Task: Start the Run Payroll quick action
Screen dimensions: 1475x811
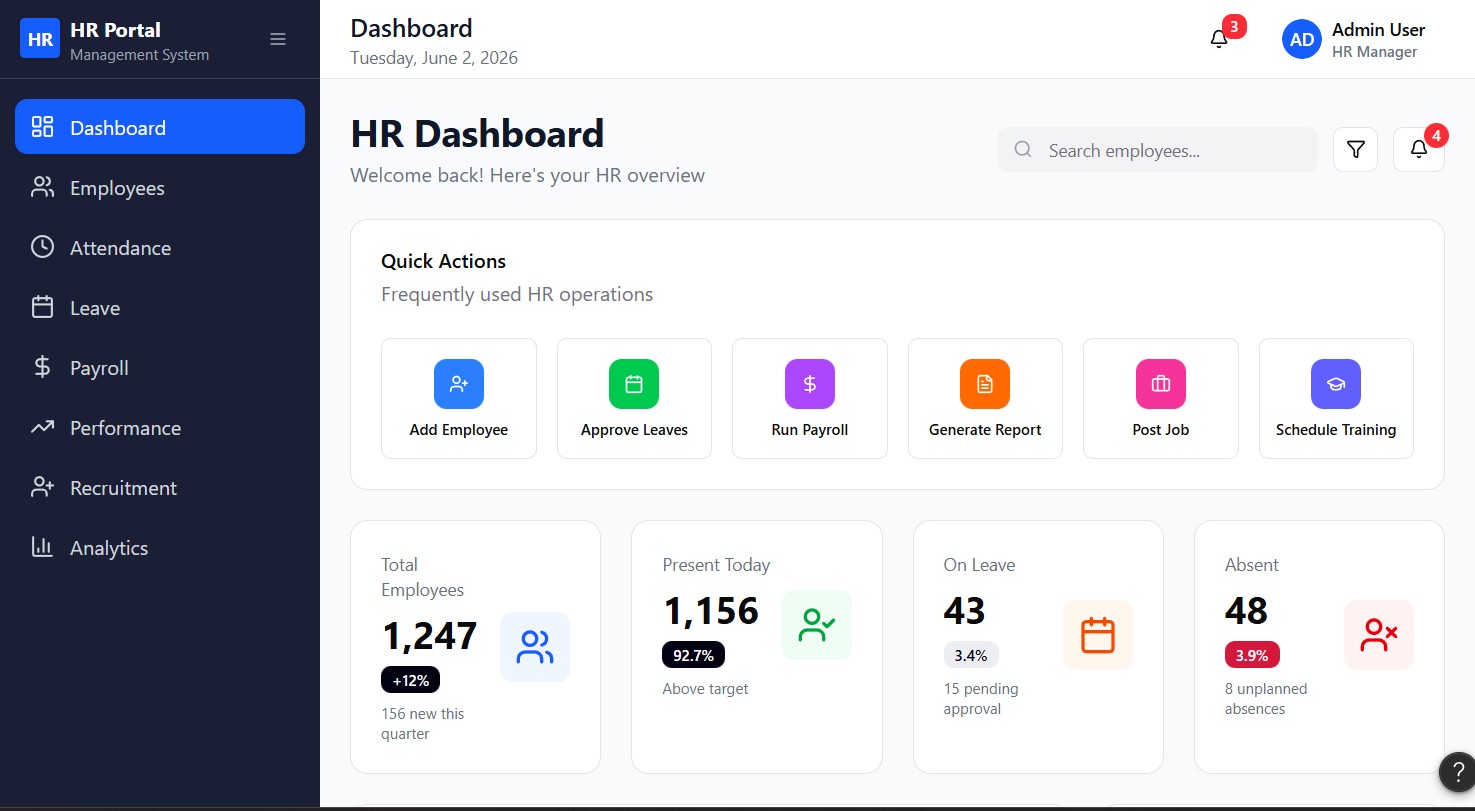Action: click(810, 398)
